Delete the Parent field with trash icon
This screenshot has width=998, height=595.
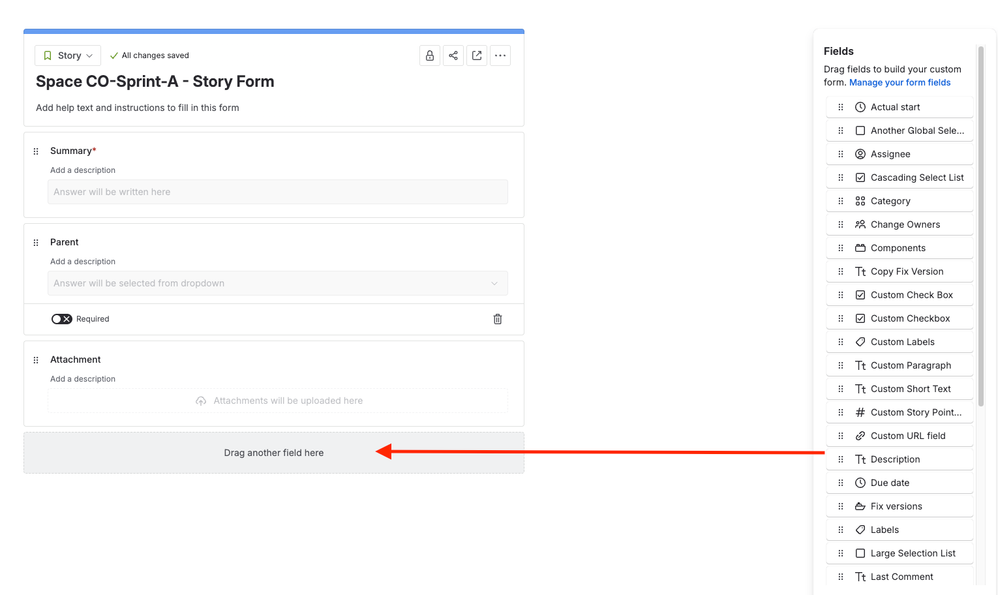pyautogui.click(x=498, y=319)
